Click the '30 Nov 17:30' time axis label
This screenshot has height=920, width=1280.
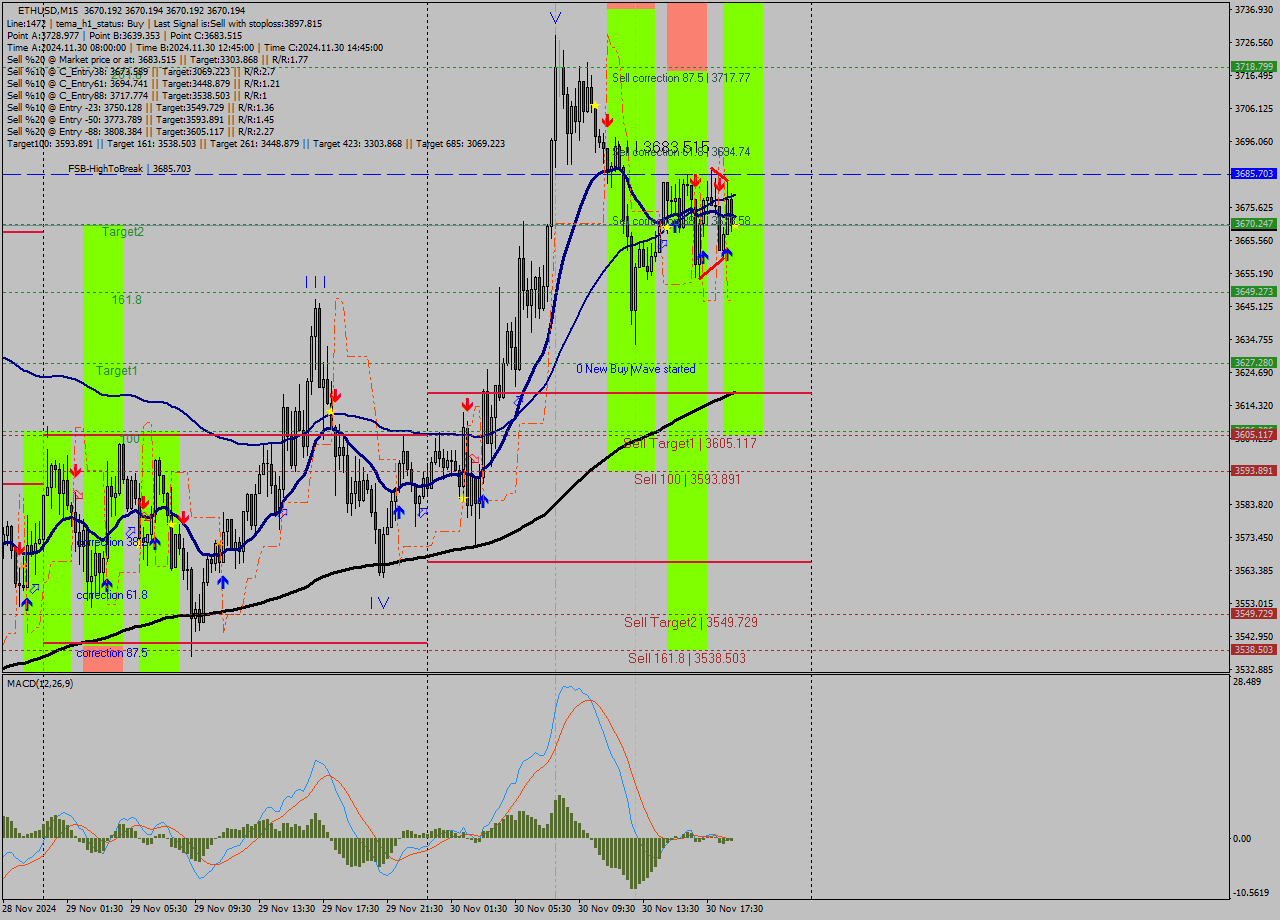734,909
